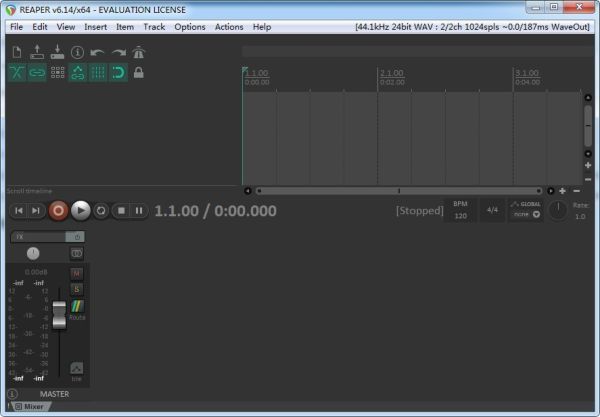The height and width of the screenshot is (417, 600).
Task: Toggle the grid lines button
Action: click(x=98, y=72)
